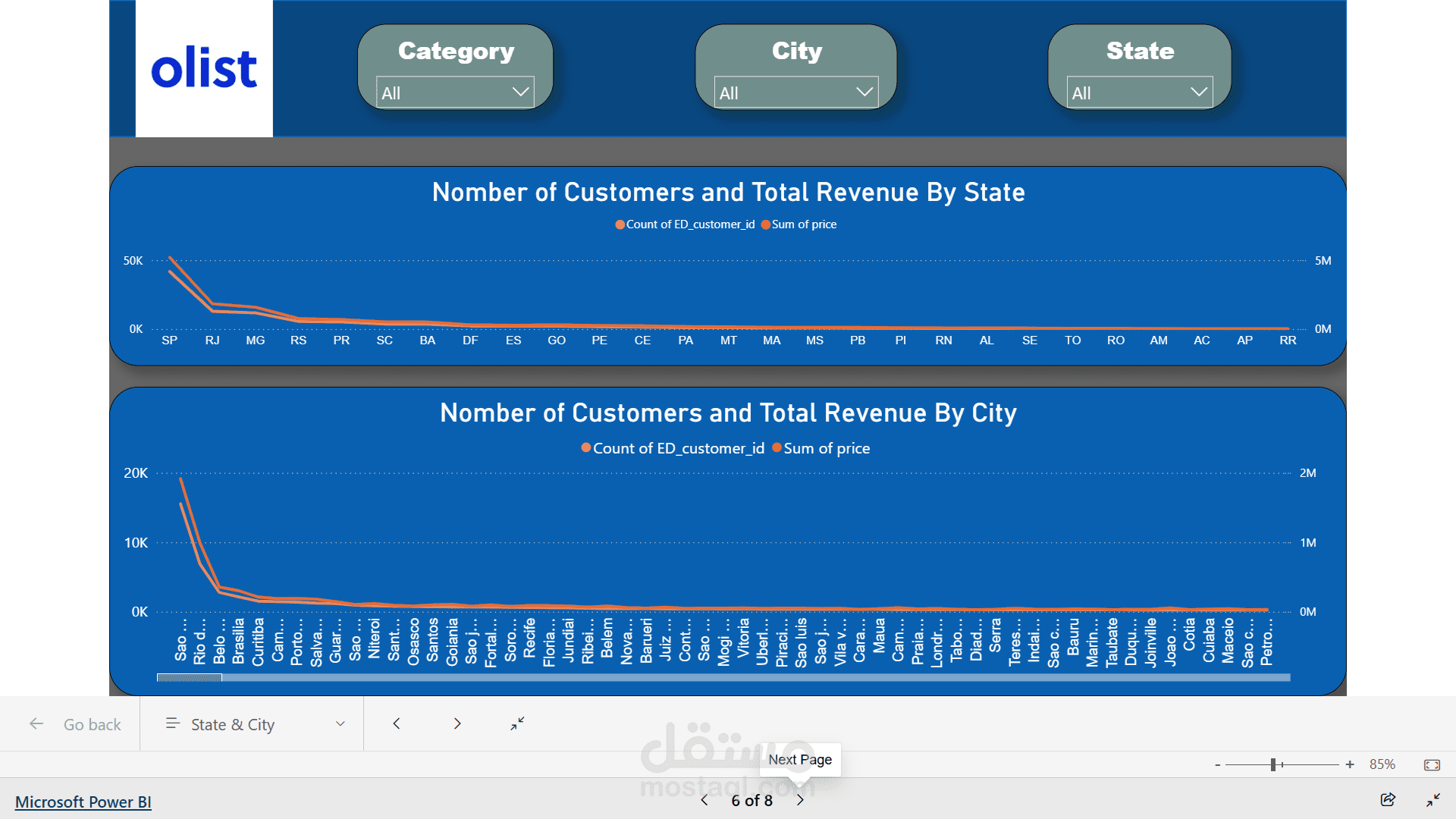Click next page arrow beside 6 of 8

point(800,800)
